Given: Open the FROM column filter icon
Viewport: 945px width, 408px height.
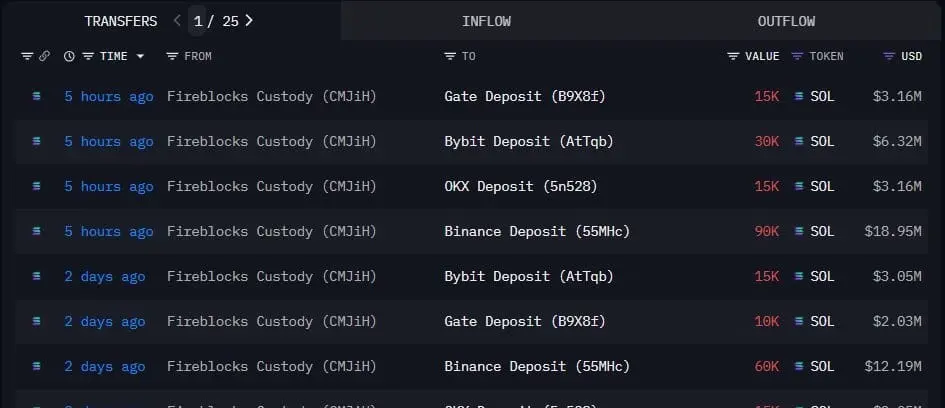Looking at the screenshot, I should coord(172,56).
